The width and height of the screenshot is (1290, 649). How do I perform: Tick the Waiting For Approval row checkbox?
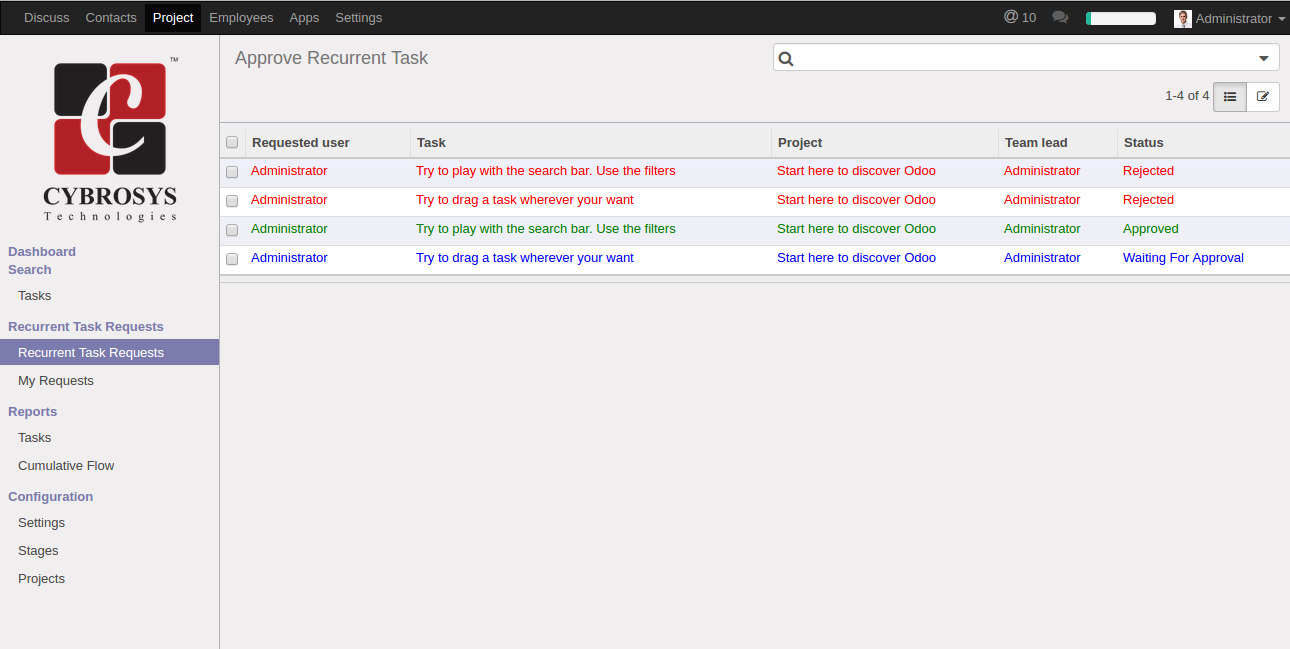[232, 259]
